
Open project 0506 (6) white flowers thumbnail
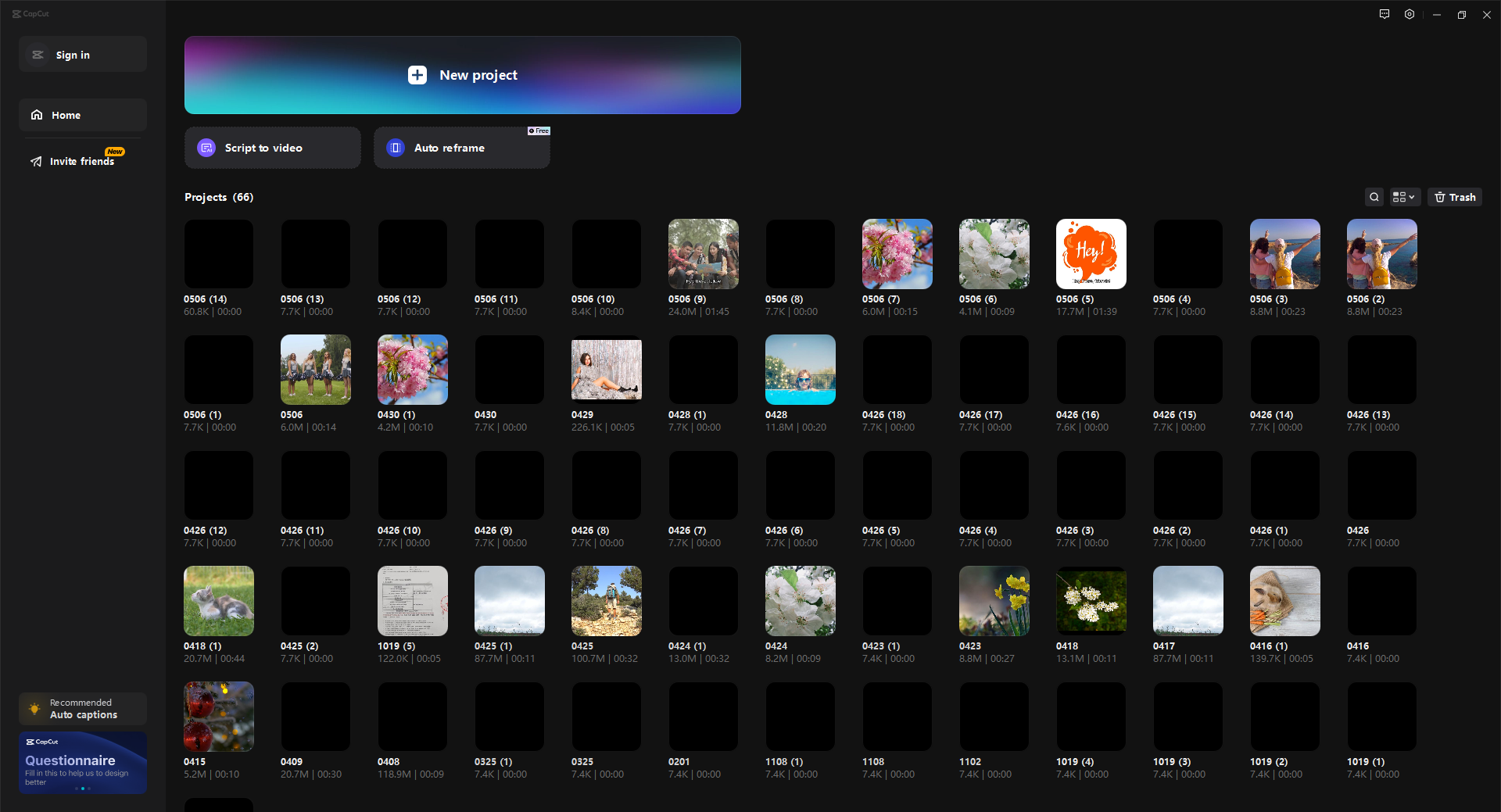994,254
